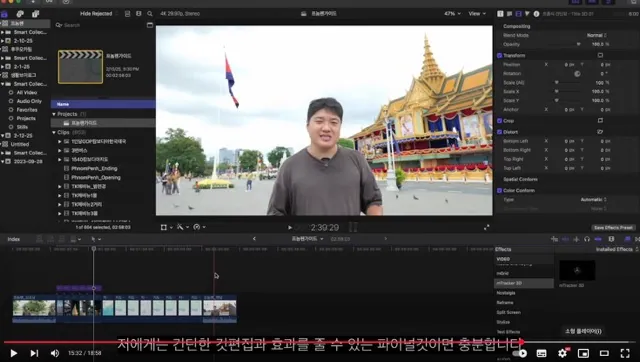The width and height of the screenshot is (640, 362).
Task: Click the browser search magnifier icon
Action: (150, 13)
